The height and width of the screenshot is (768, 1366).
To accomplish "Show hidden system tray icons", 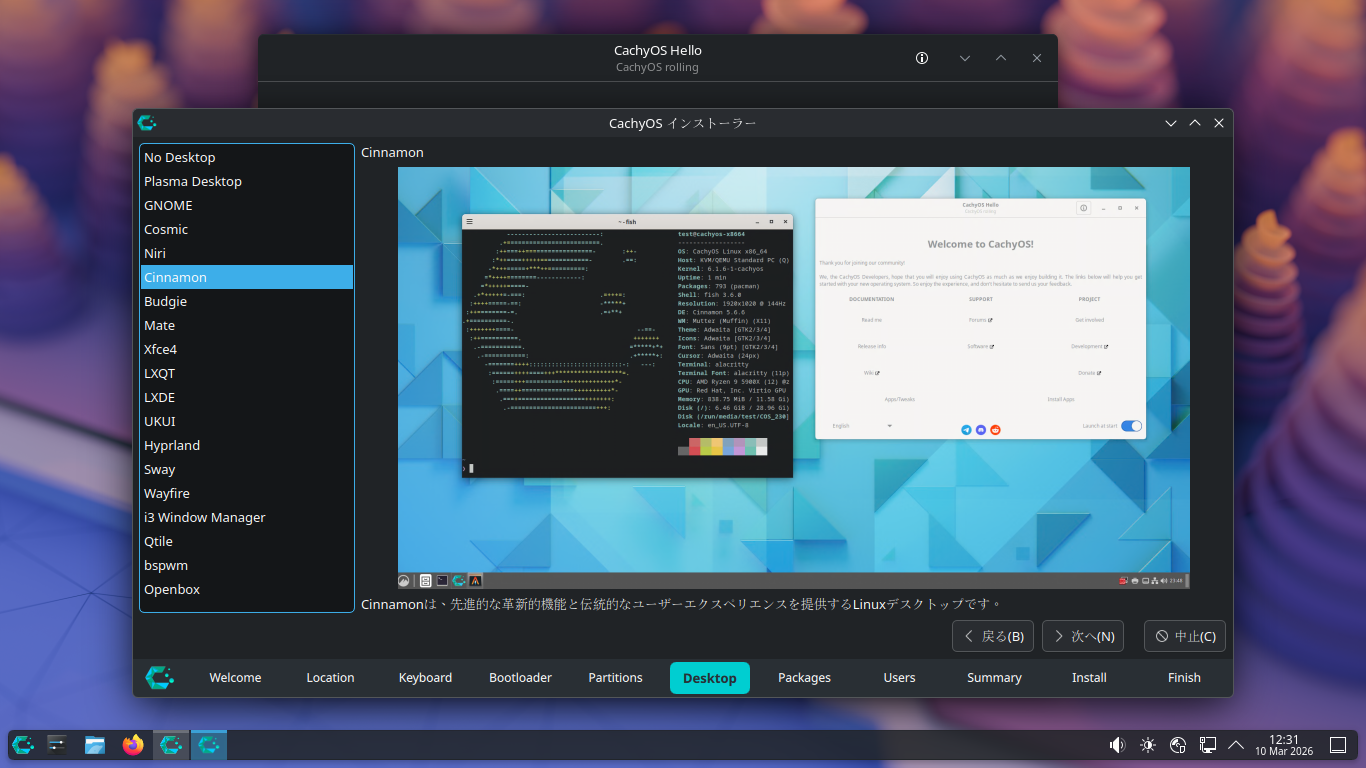I will (1236, 745).
